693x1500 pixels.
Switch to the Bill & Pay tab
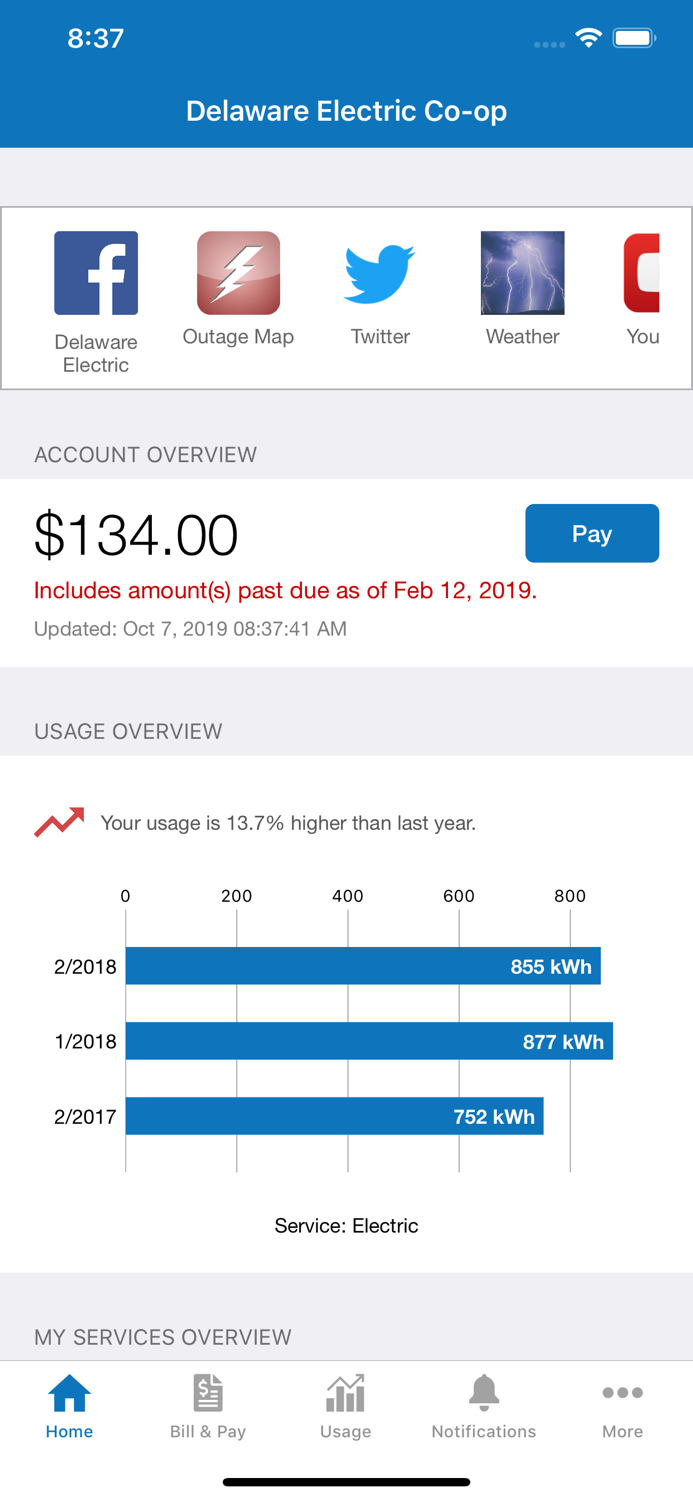208,1406
